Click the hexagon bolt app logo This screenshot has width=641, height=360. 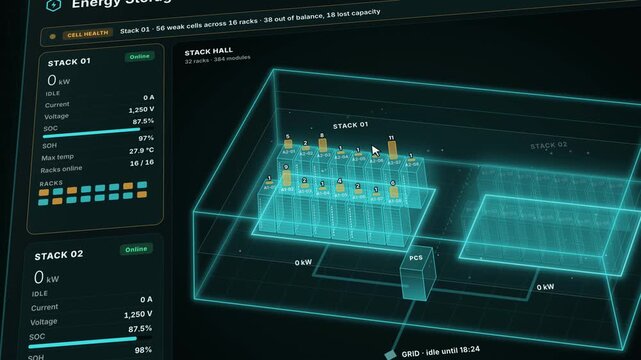(54, 4)
